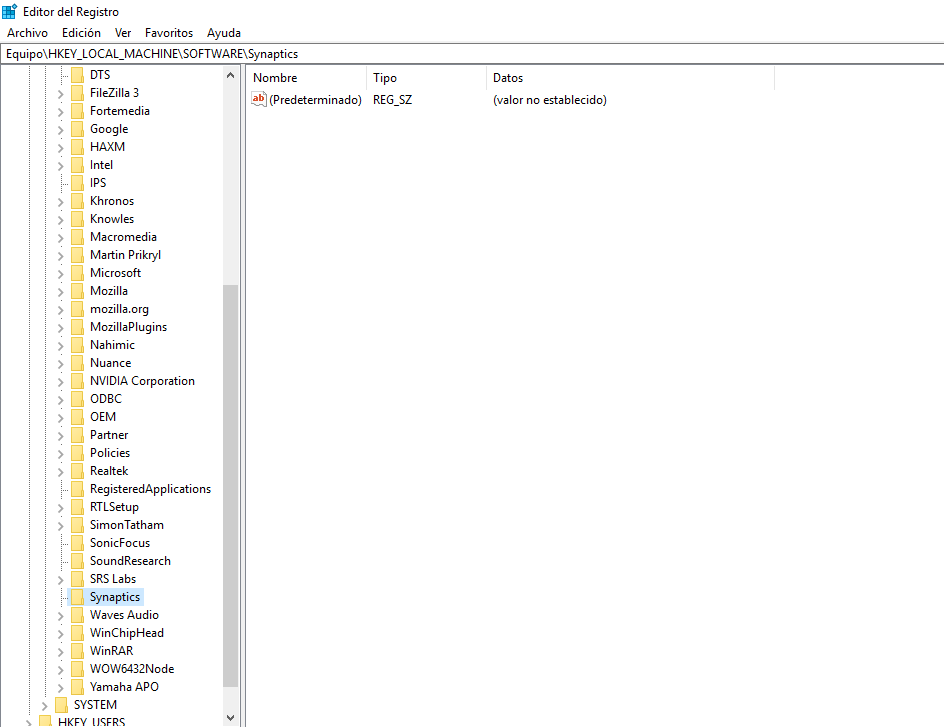
Task: Click the HAXM key folder icon
Action: [77, 147]
